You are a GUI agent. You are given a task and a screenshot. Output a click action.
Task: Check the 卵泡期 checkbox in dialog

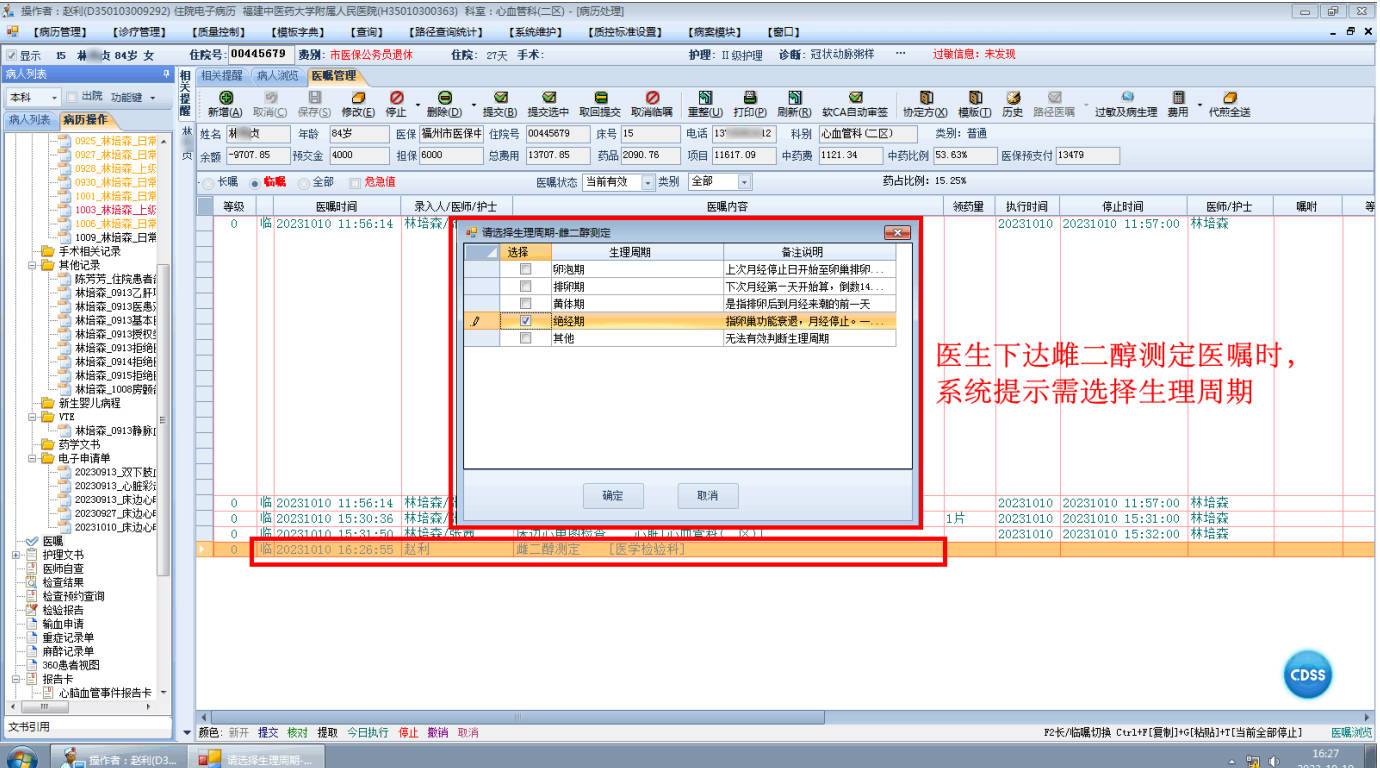525,269
